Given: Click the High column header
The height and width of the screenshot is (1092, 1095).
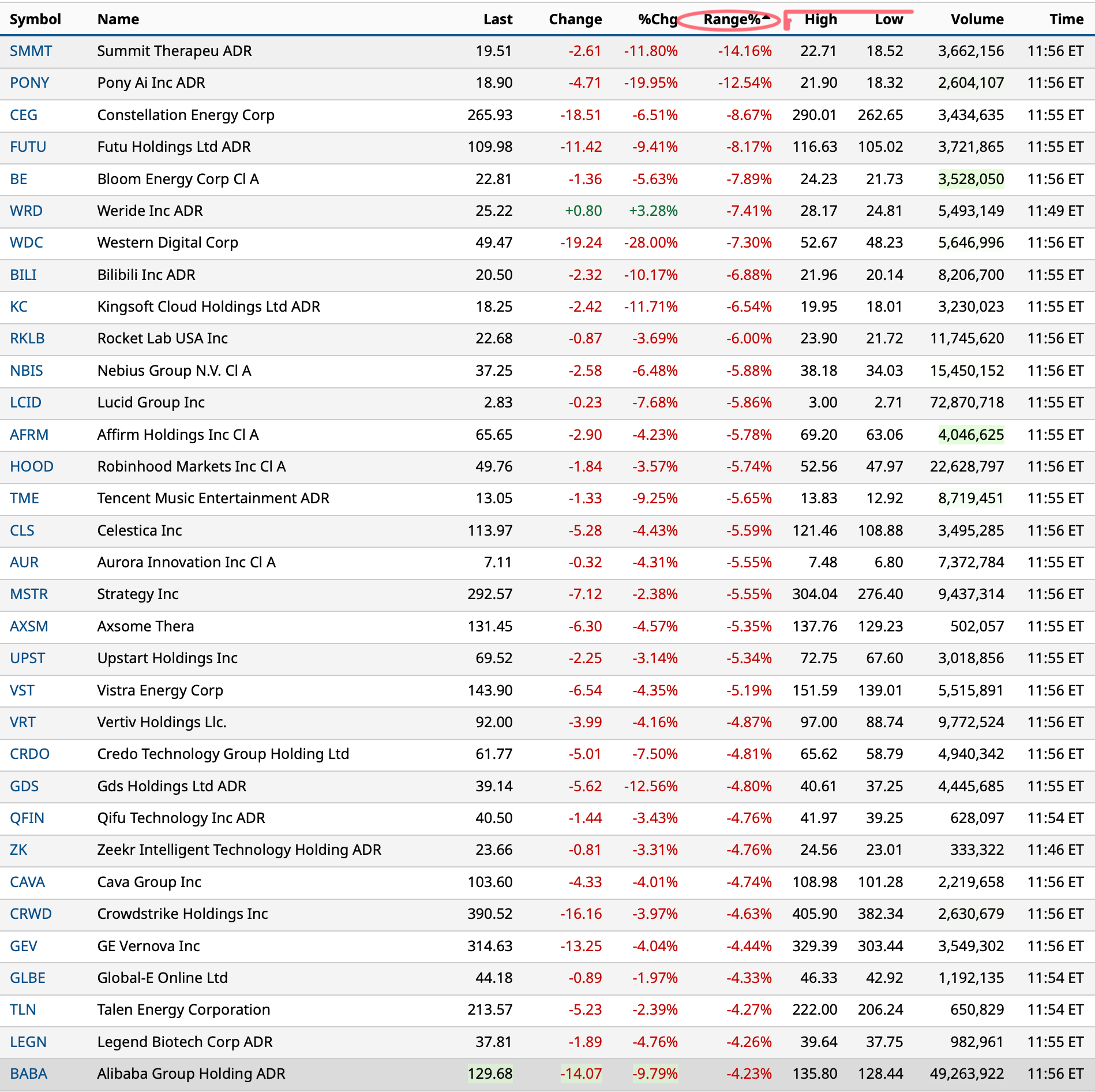Looking at the screenshot, I should click(x=820, y=20).
